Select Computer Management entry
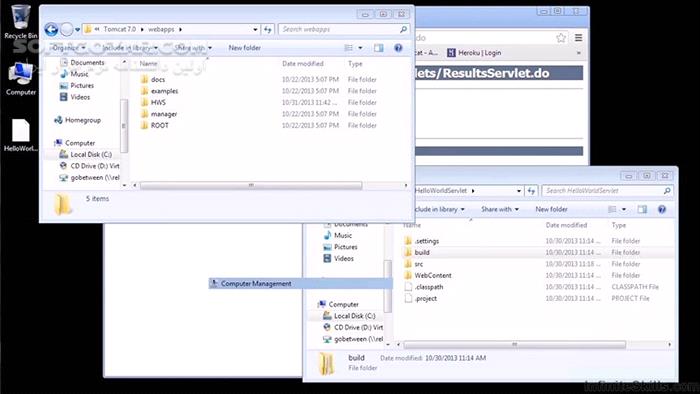Viewport: 700px width, 394px height. [x=300, y=283]
